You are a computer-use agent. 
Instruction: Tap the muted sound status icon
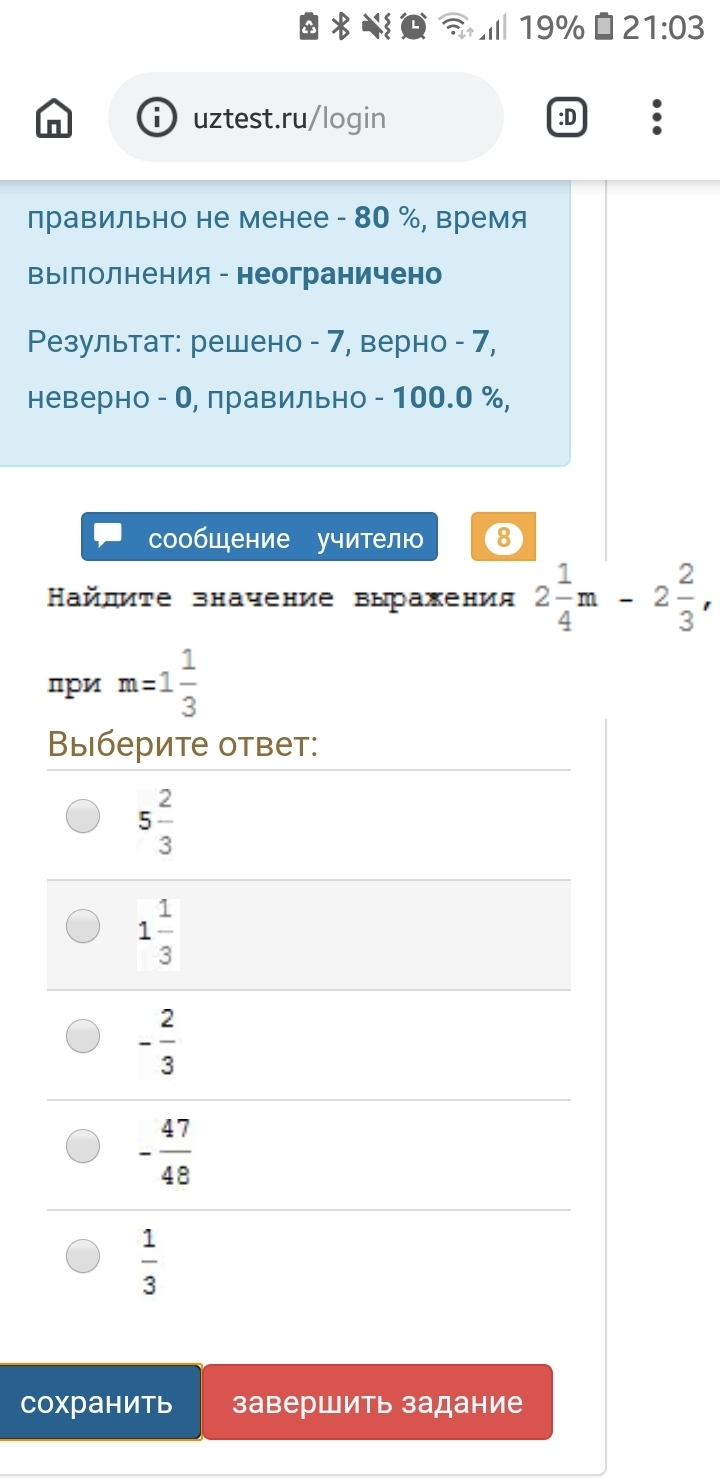376,27
